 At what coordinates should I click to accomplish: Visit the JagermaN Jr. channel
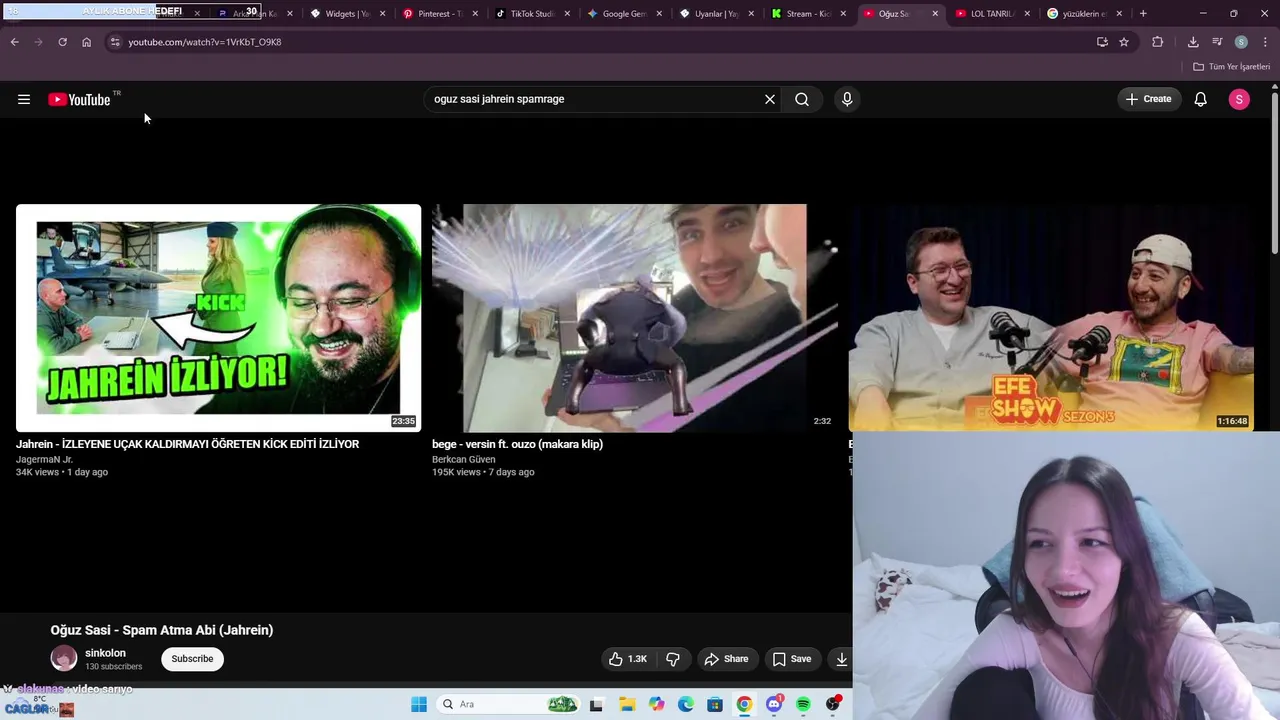[x=44, y=460]
